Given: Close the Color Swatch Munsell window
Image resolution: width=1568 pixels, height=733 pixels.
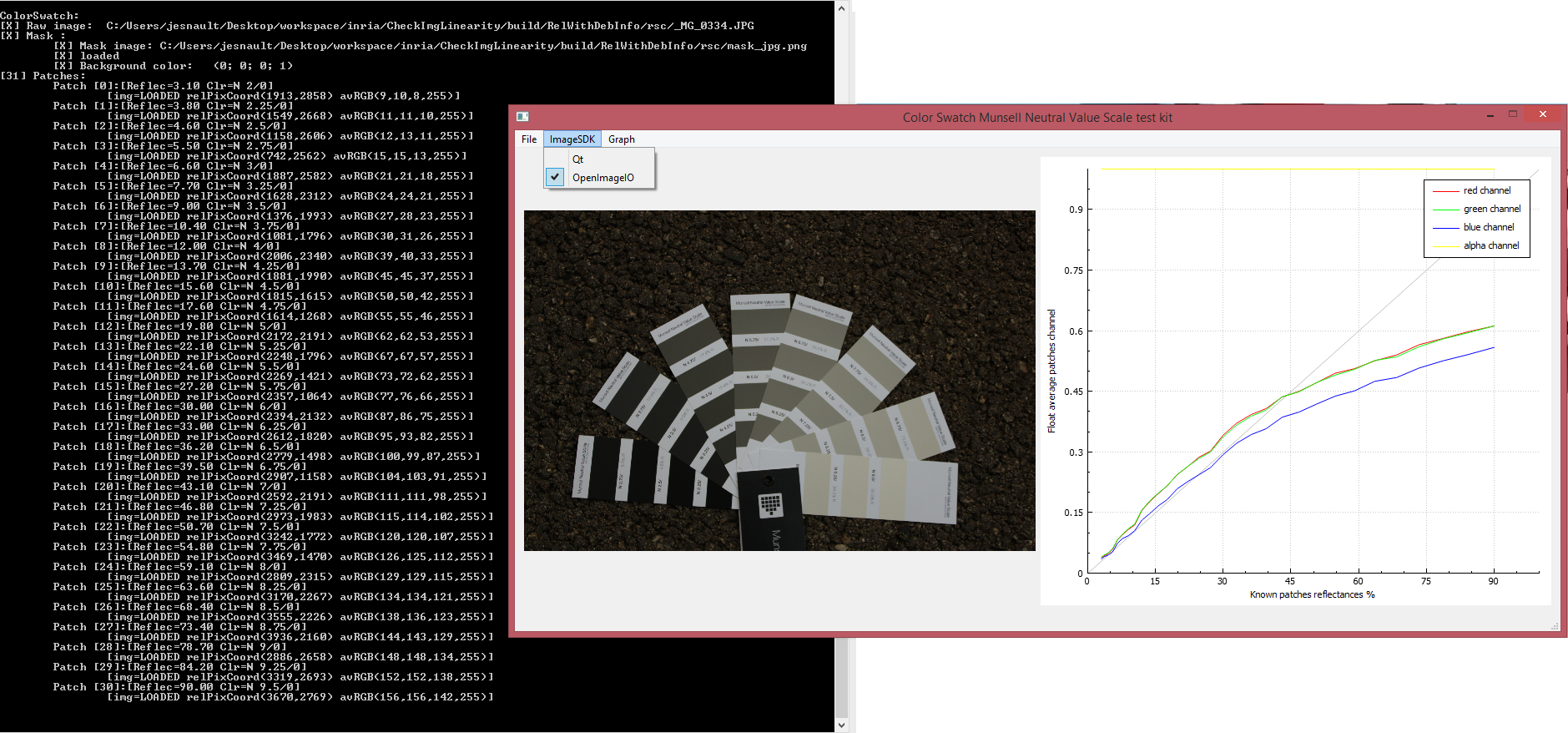Looking at the screenshot, I should (1543, 114).
